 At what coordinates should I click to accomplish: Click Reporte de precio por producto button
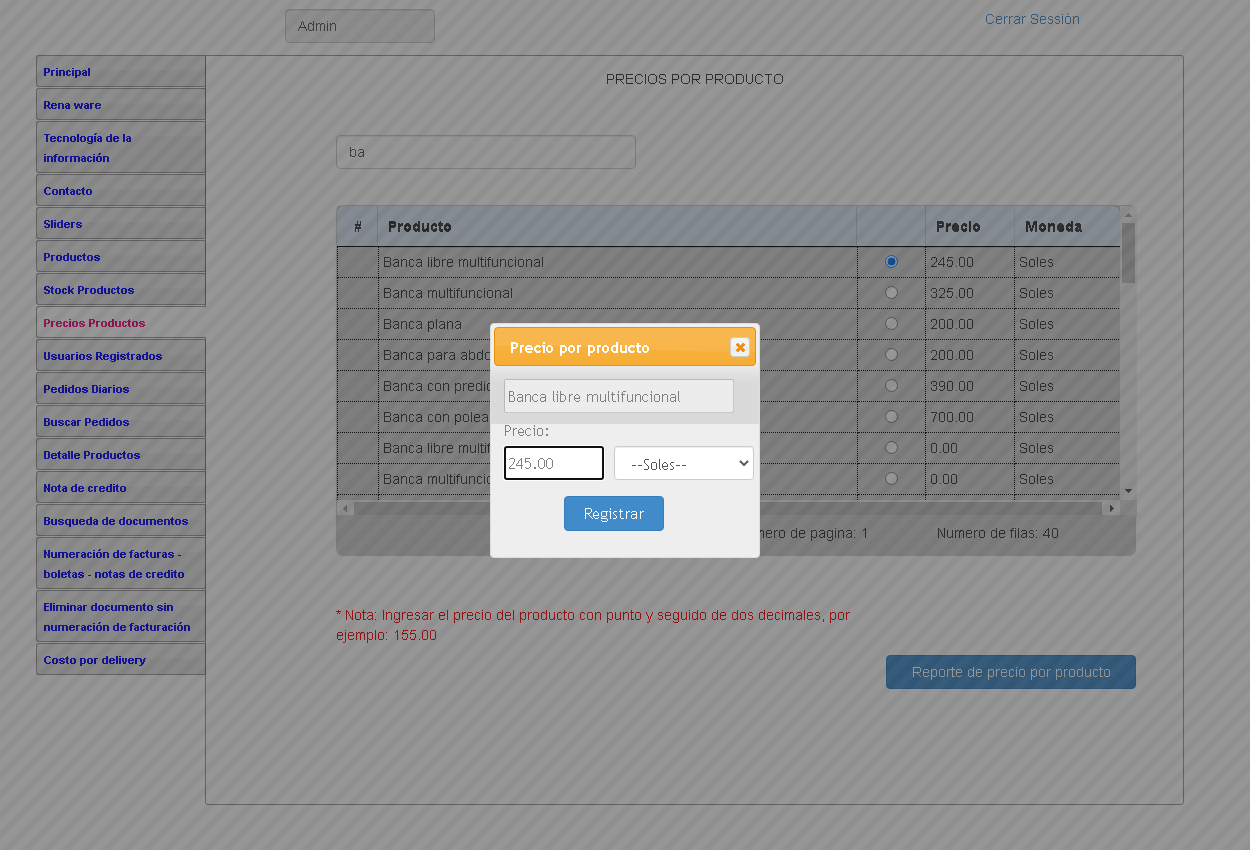point(1010,672)
